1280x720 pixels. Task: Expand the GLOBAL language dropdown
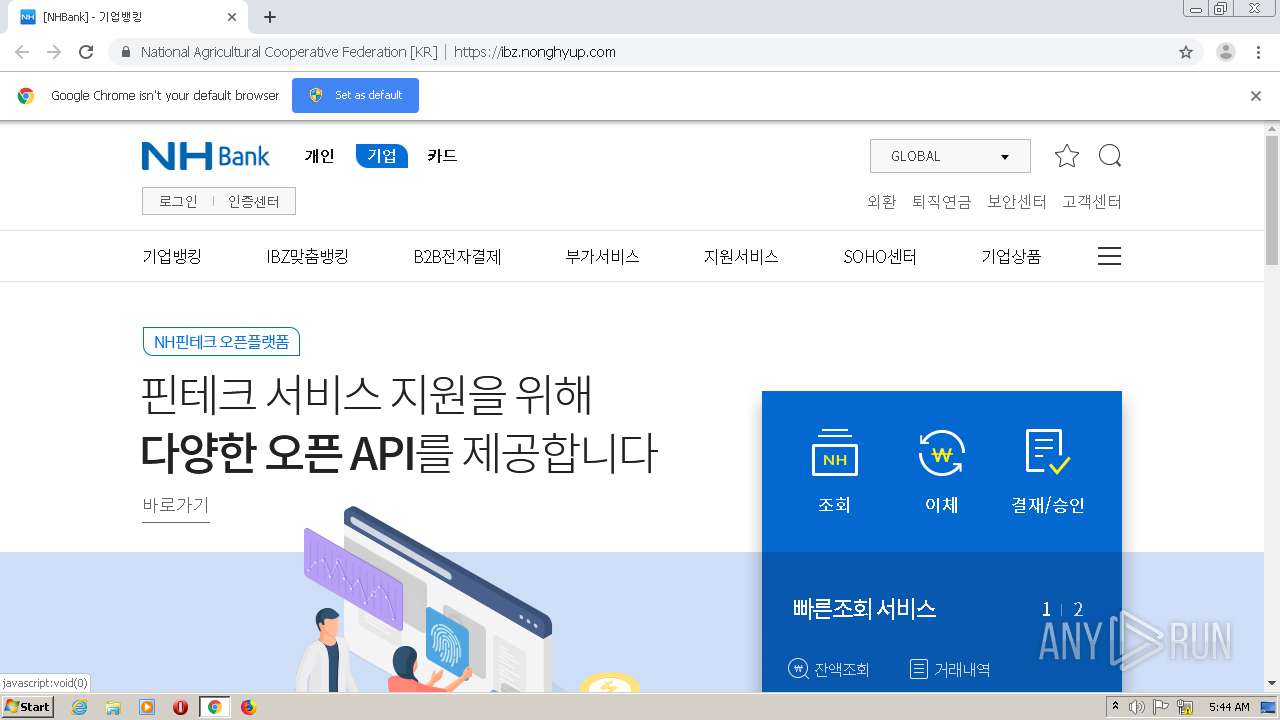(x=950, y=156)
